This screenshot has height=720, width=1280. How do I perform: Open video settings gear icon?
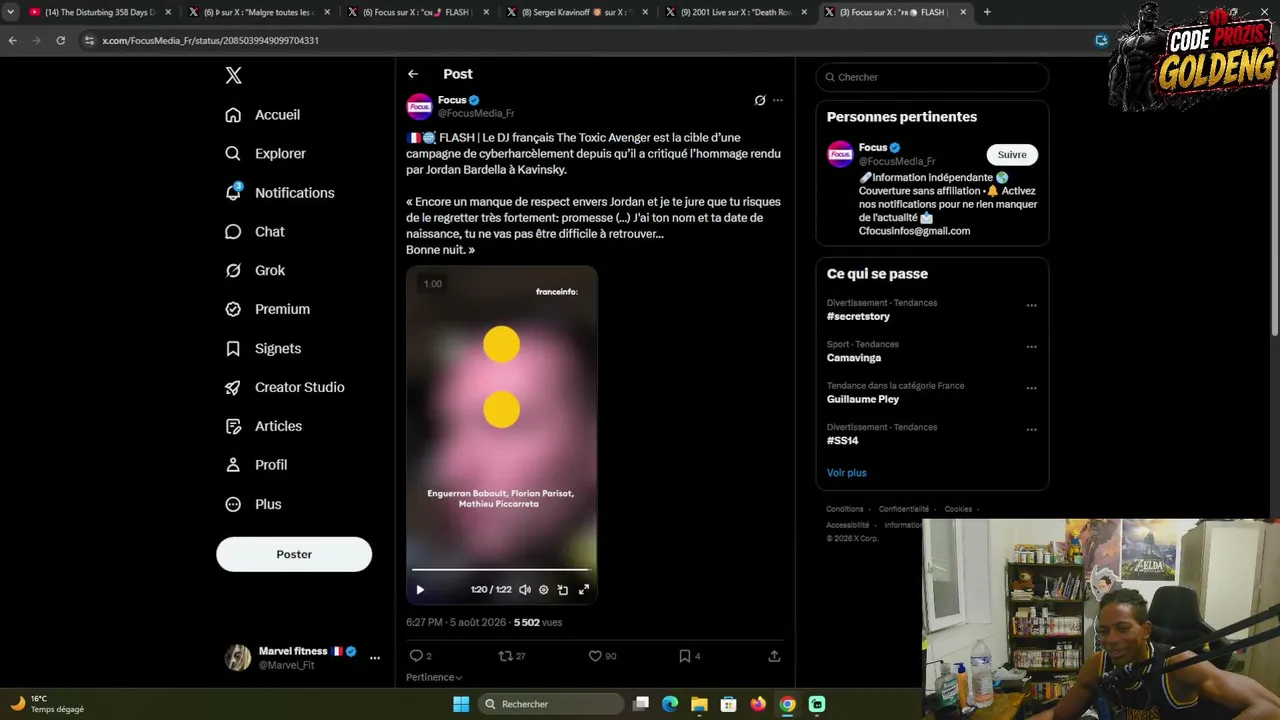coord(544,590)
